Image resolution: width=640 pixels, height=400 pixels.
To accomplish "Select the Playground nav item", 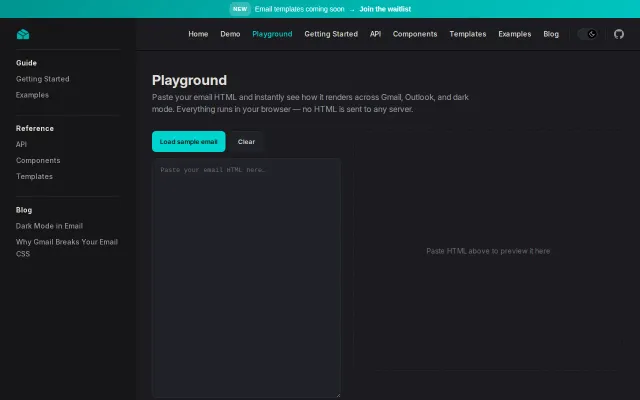I will tap(272, 34).
